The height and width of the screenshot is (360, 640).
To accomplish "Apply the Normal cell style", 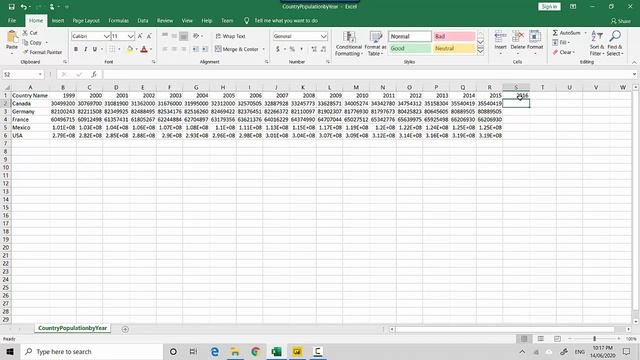I will click(410, 36).
